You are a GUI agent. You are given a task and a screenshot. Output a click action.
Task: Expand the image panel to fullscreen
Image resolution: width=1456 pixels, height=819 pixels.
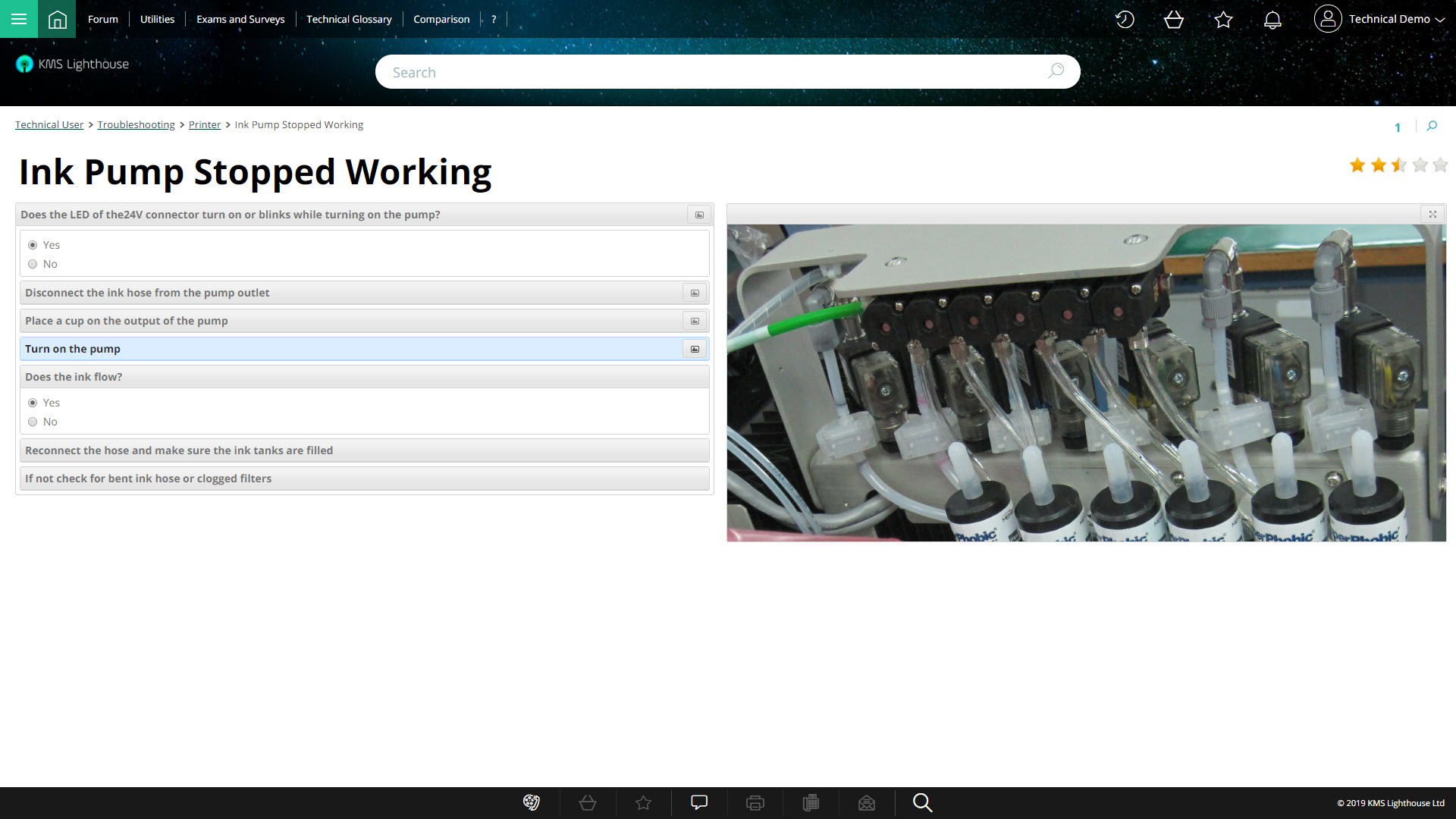tap(1432, 215)
